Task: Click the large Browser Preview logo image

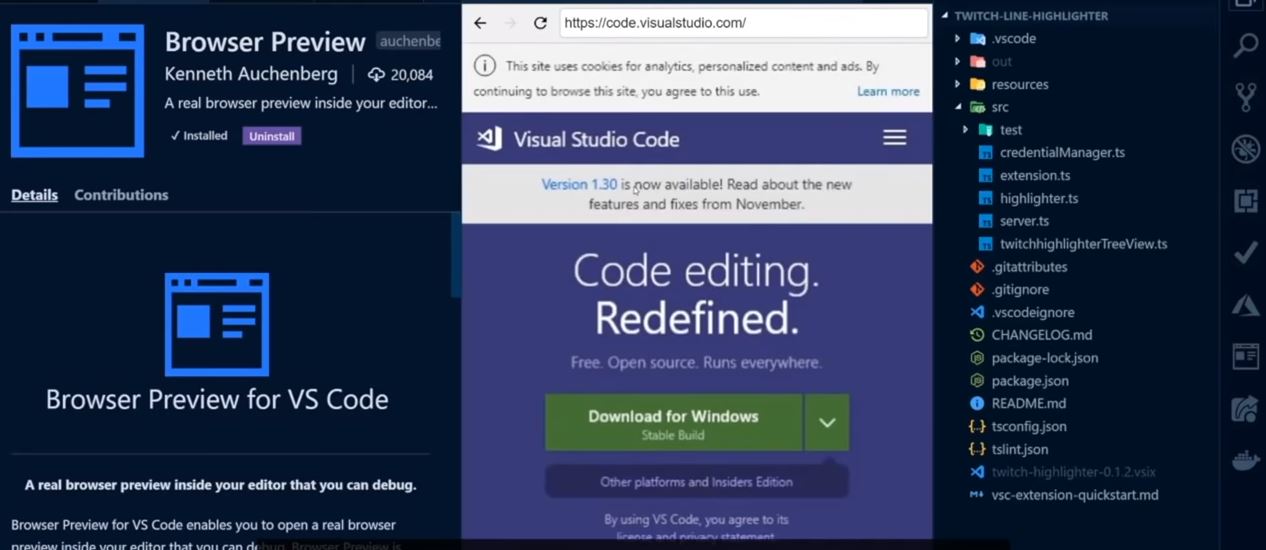Action: click(x=217, y=324)
